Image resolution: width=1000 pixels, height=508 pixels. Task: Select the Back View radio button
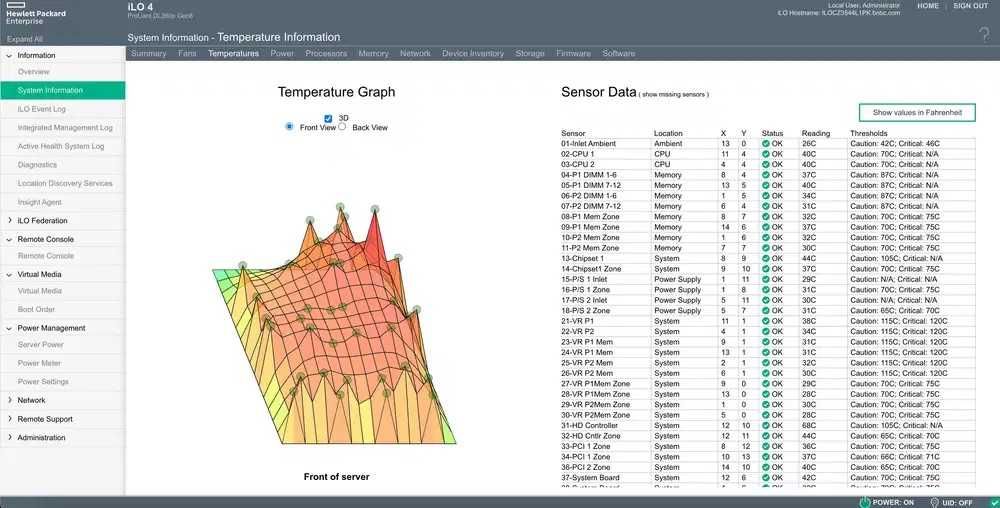[342, 127]
